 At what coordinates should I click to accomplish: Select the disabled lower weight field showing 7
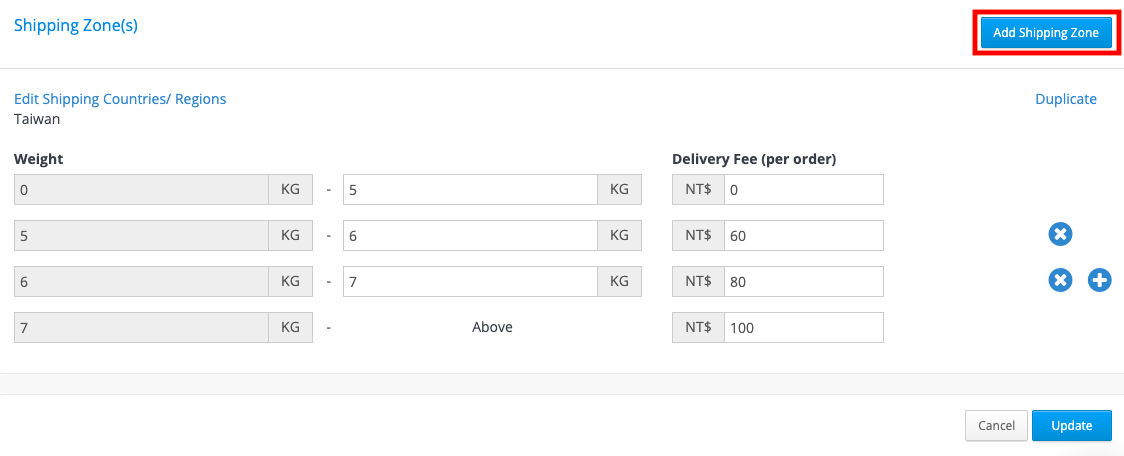142,328
